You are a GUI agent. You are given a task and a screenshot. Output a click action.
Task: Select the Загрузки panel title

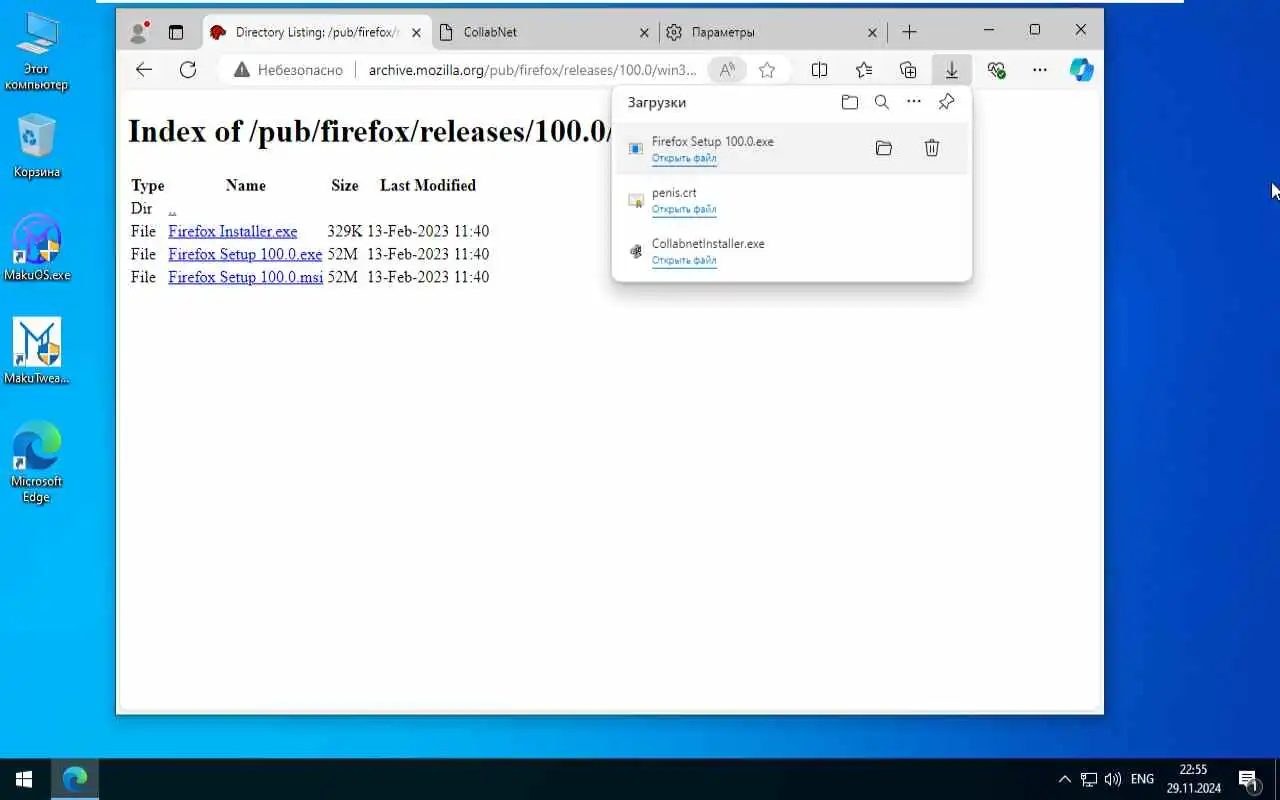coord(657,102)
